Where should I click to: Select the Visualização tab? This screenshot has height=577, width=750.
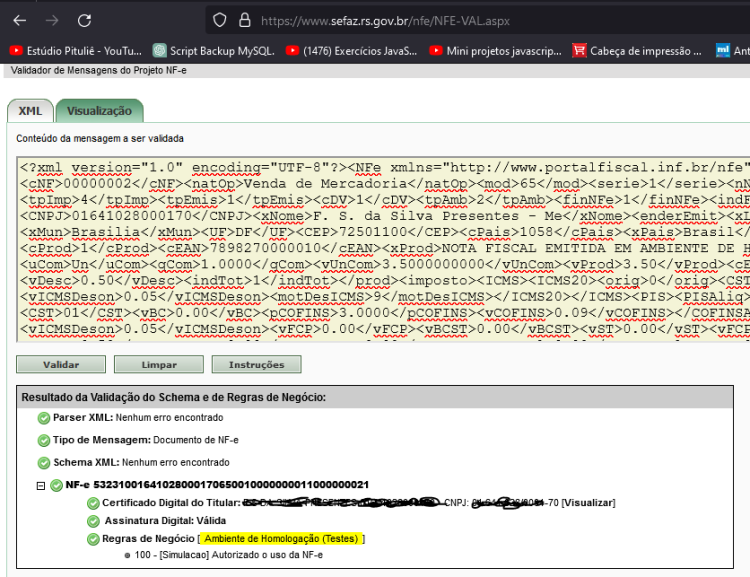pos(99,111)
